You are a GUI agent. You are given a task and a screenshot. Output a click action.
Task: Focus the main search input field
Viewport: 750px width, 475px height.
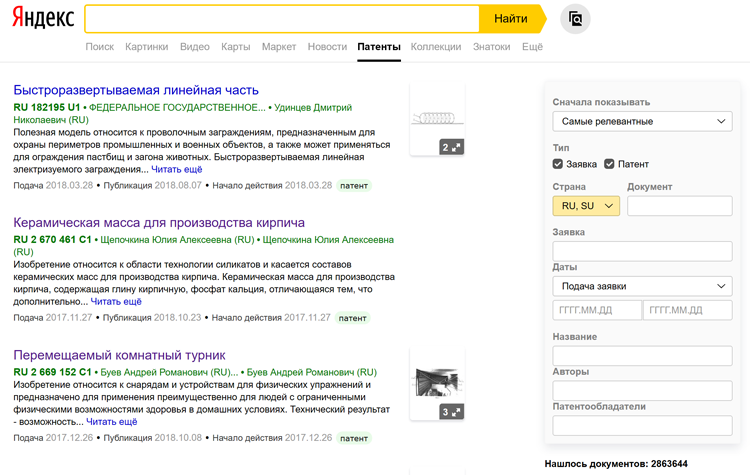click(282, 19)
